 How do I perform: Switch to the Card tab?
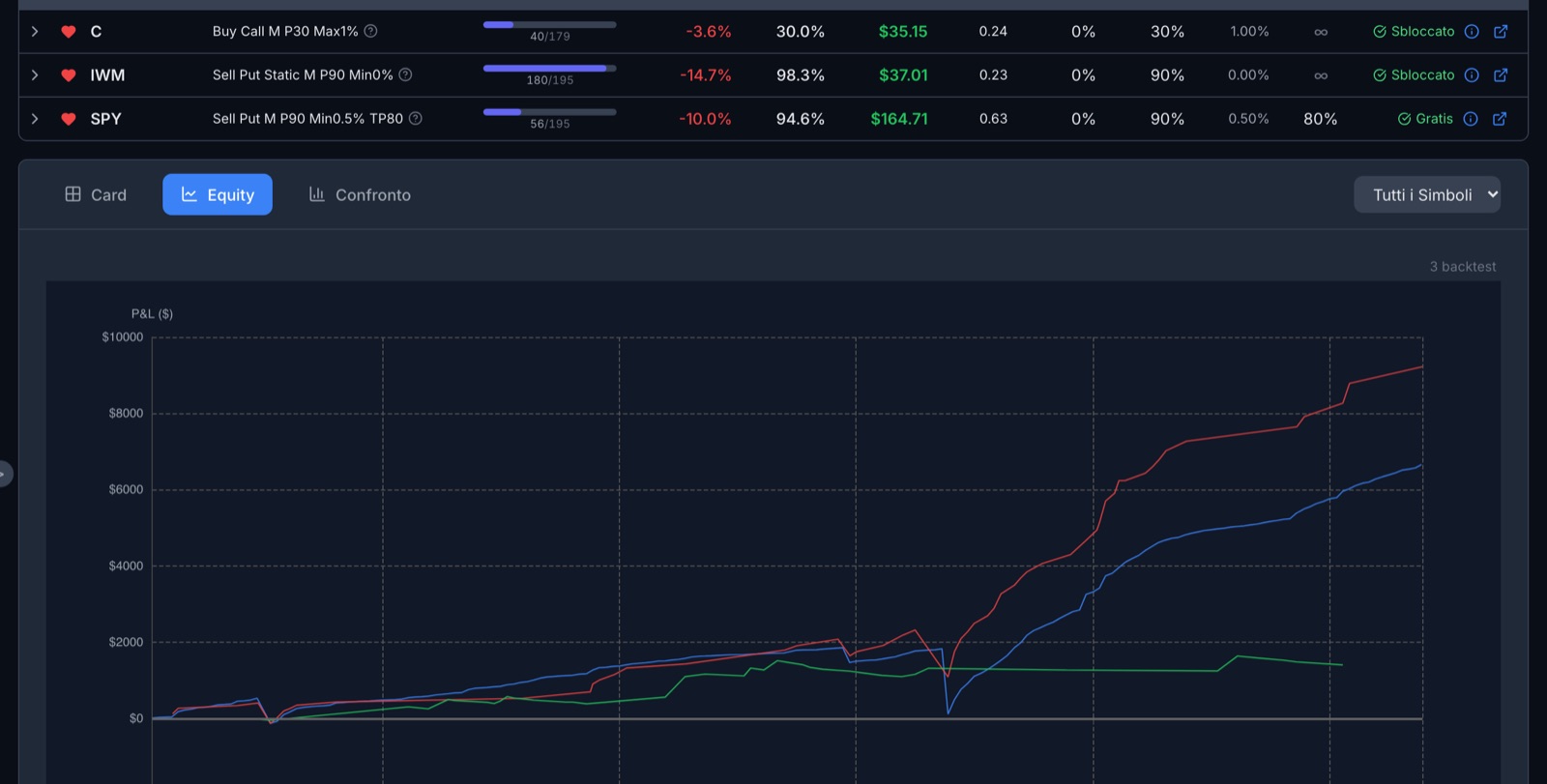tap(96, 194)
